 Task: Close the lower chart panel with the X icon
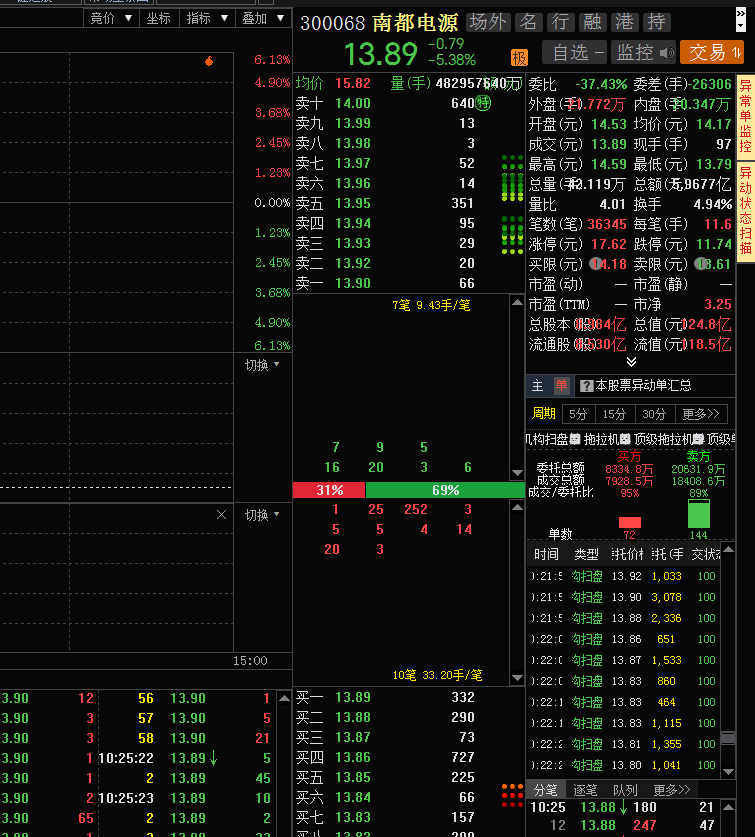[221, 515]
